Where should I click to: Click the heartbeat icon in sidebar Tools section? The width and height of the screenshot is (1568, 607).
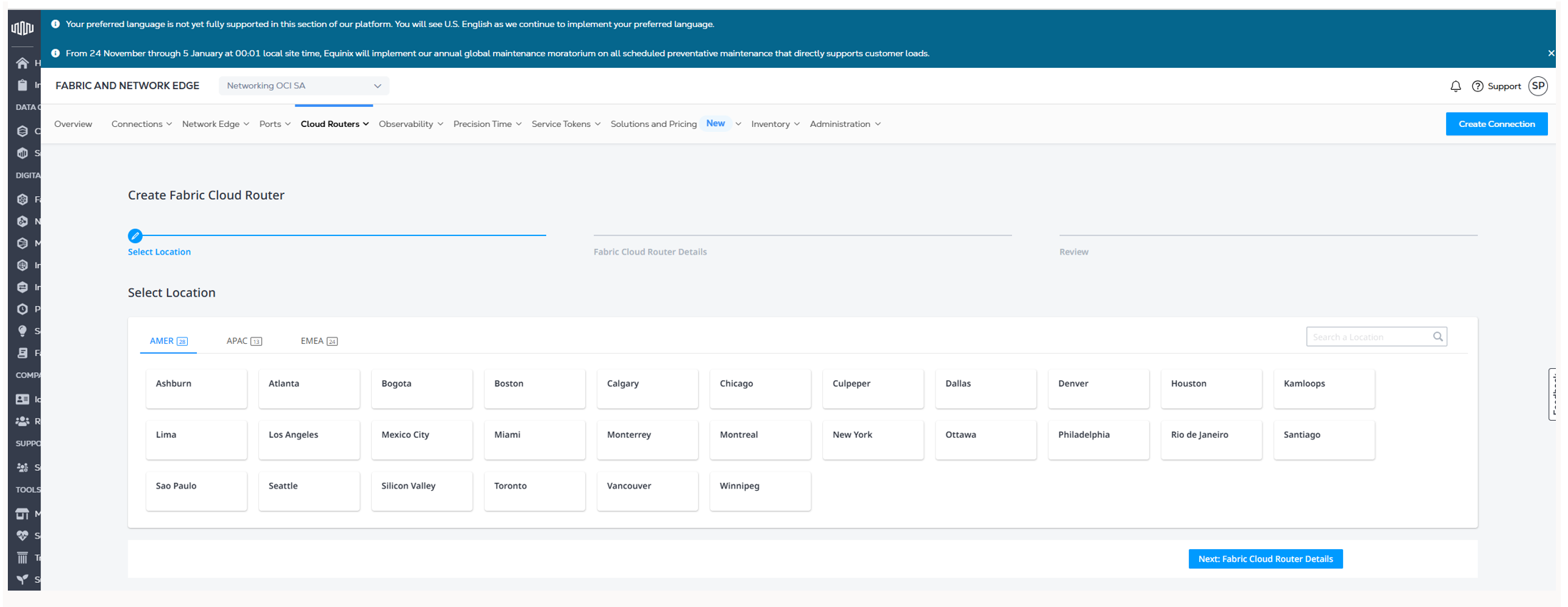coord(22,536)
